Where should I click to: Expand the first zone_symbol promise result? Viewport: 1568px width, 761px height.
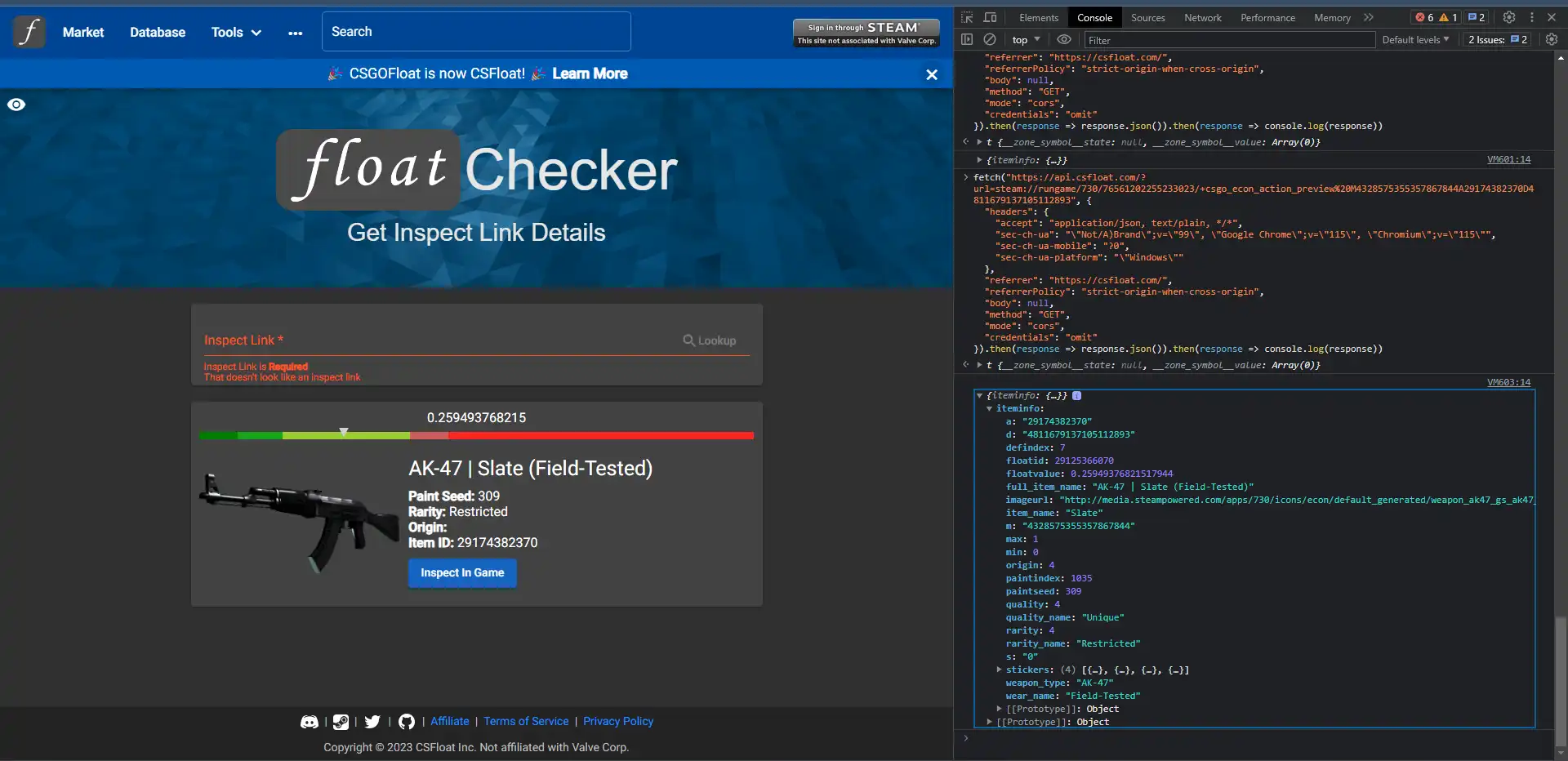click(979, 142)
